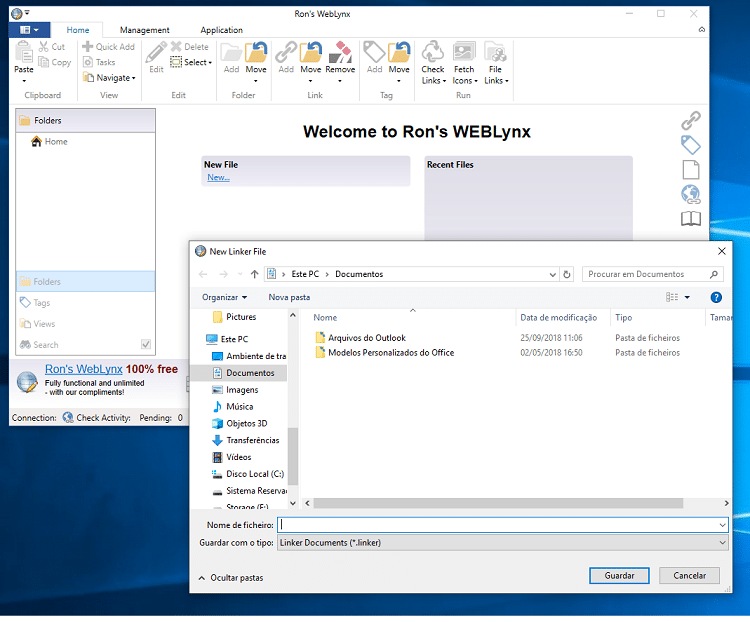Toggle the Search panel checkbox
The height and width of the screenshot is (622, 750).
[x=146, y=344]
